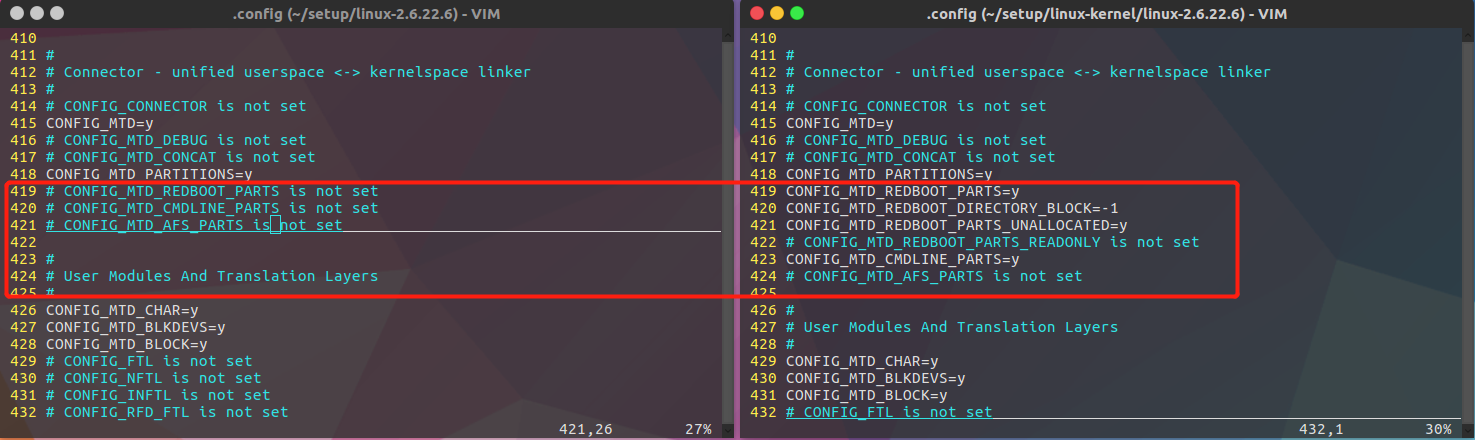The image size is (1475, 440).
Task: Click the right VIM window title linux-kernel path
Action: coord(1105,13)
